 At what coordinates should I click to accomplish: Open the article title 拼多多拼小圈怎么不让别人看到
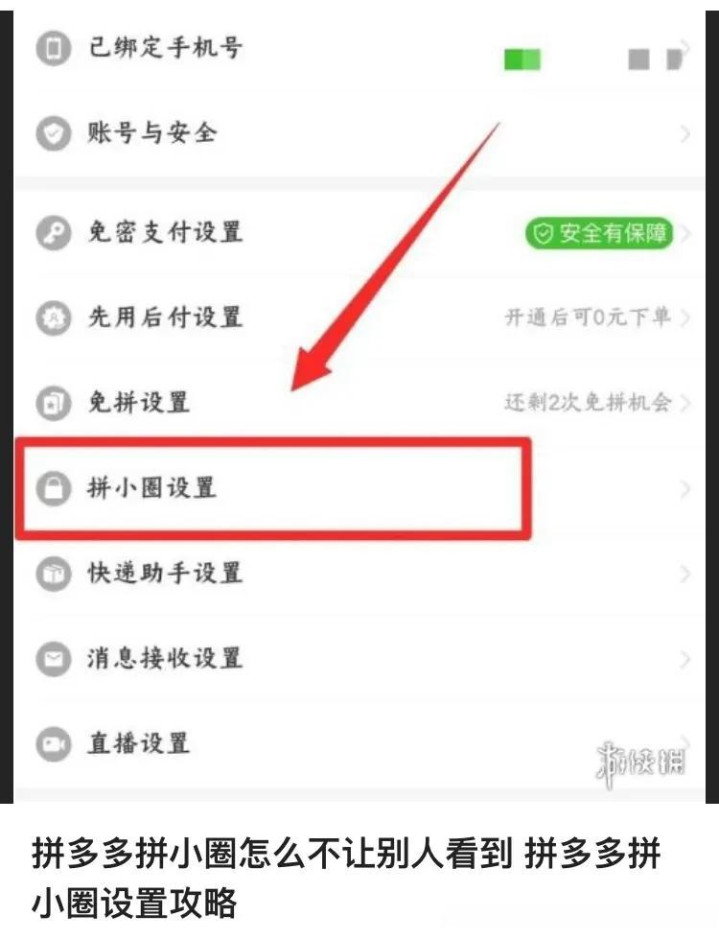pyautogui.click(x=271, y=853)
